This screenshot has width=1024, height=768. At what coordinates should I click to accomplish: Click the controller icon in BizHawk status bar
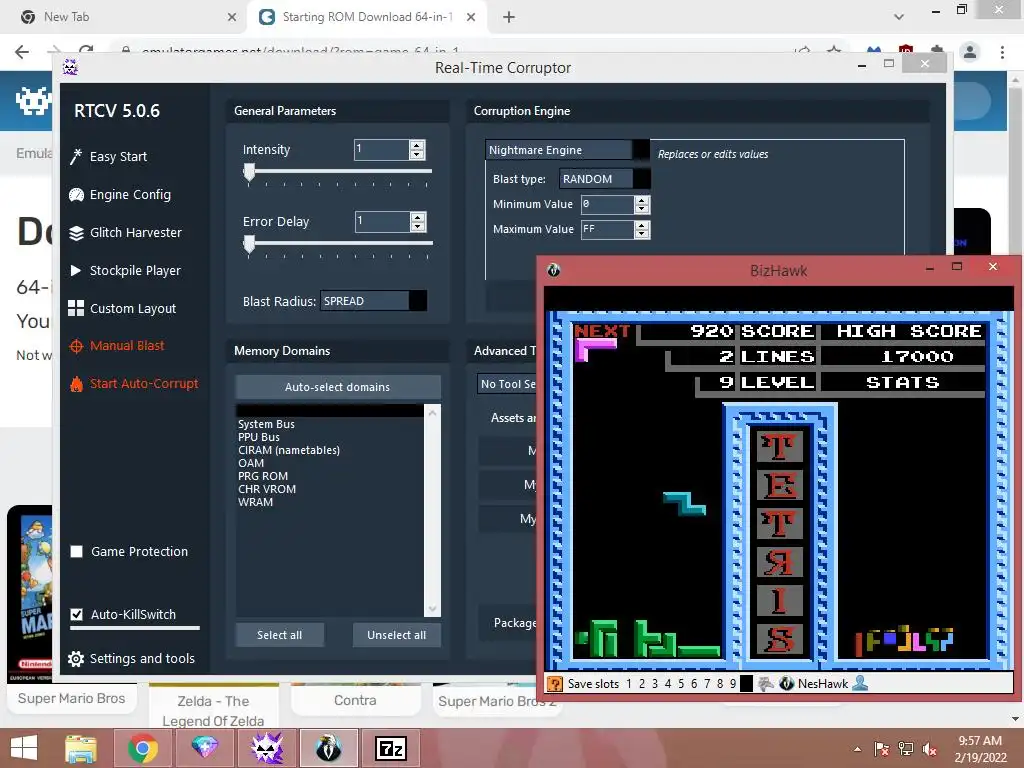coord(765,684)
